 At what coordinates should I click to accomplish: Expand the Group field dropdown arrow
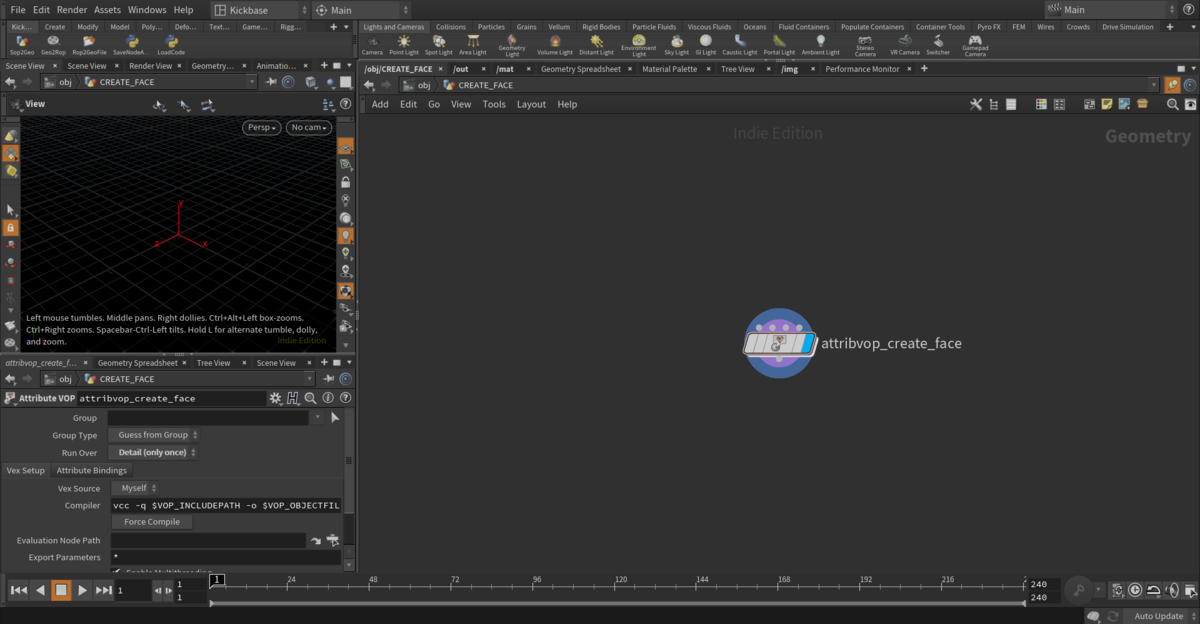click(318, 418)
